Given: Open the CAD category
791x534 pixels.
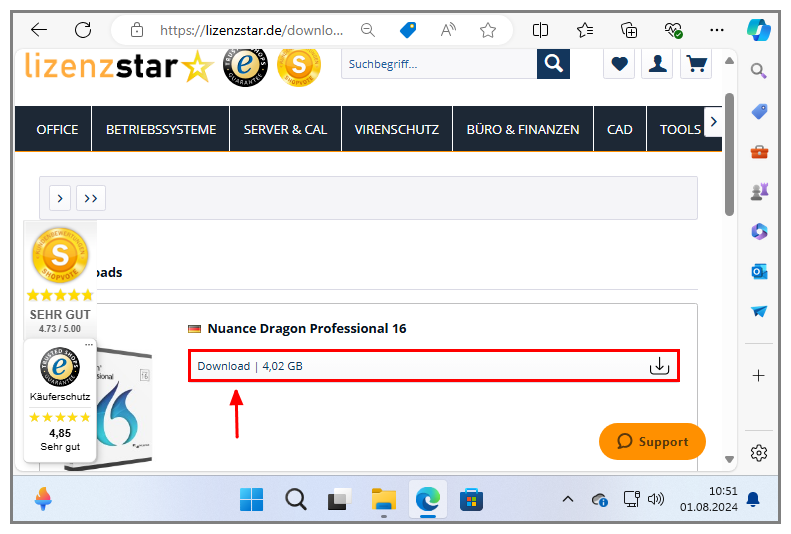Looking at the screenshot, I should coord(620,129).
